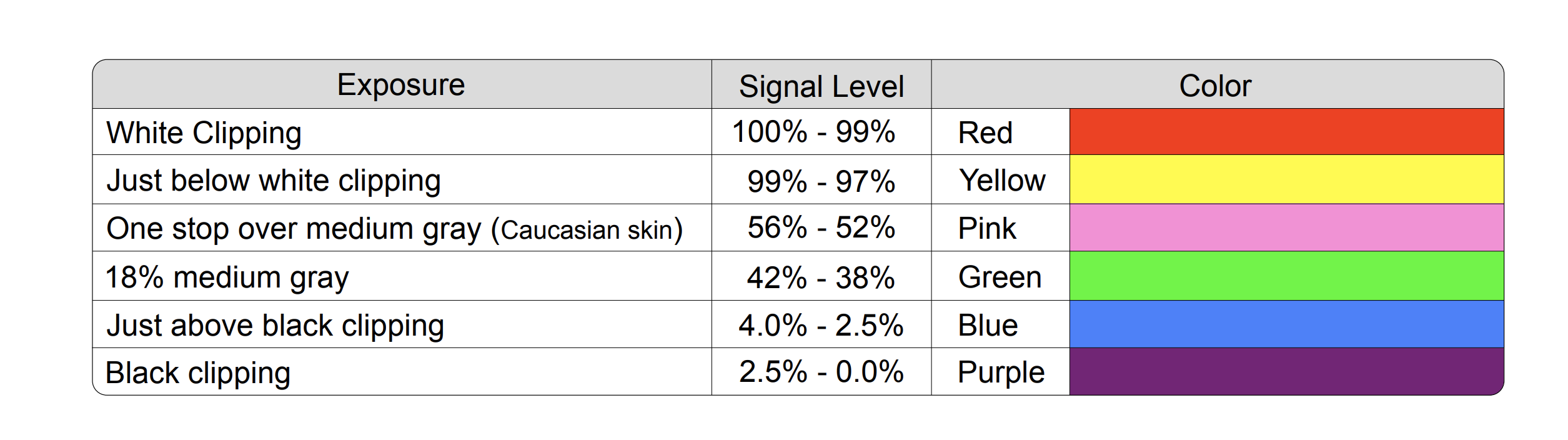Select the Signal Level column header
Image resolution: width=1568 pixels, height=440 pixels.
click(821, 86)
